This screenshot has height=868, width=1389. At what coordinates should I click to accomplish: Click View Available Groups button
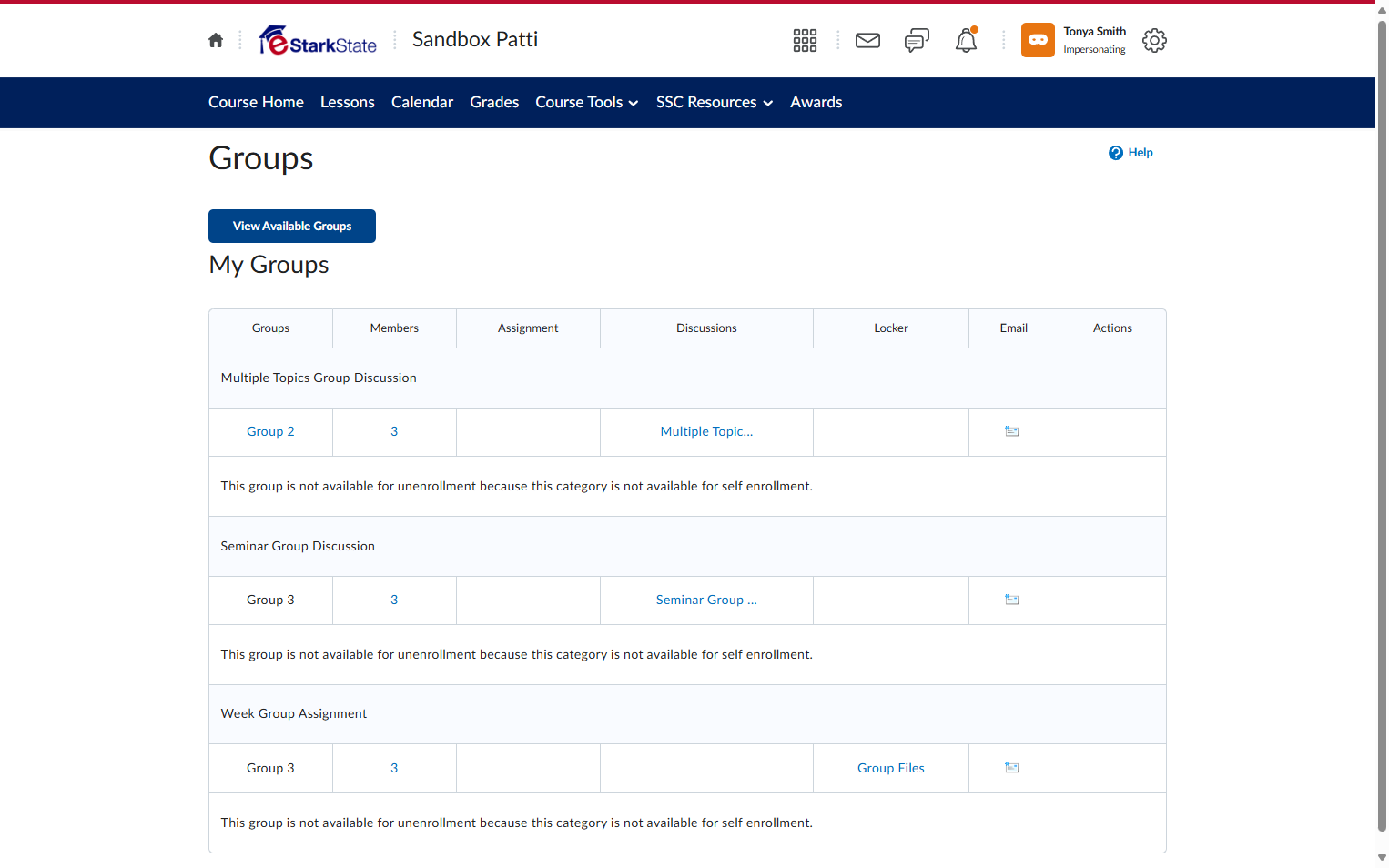tap(292, 227)
